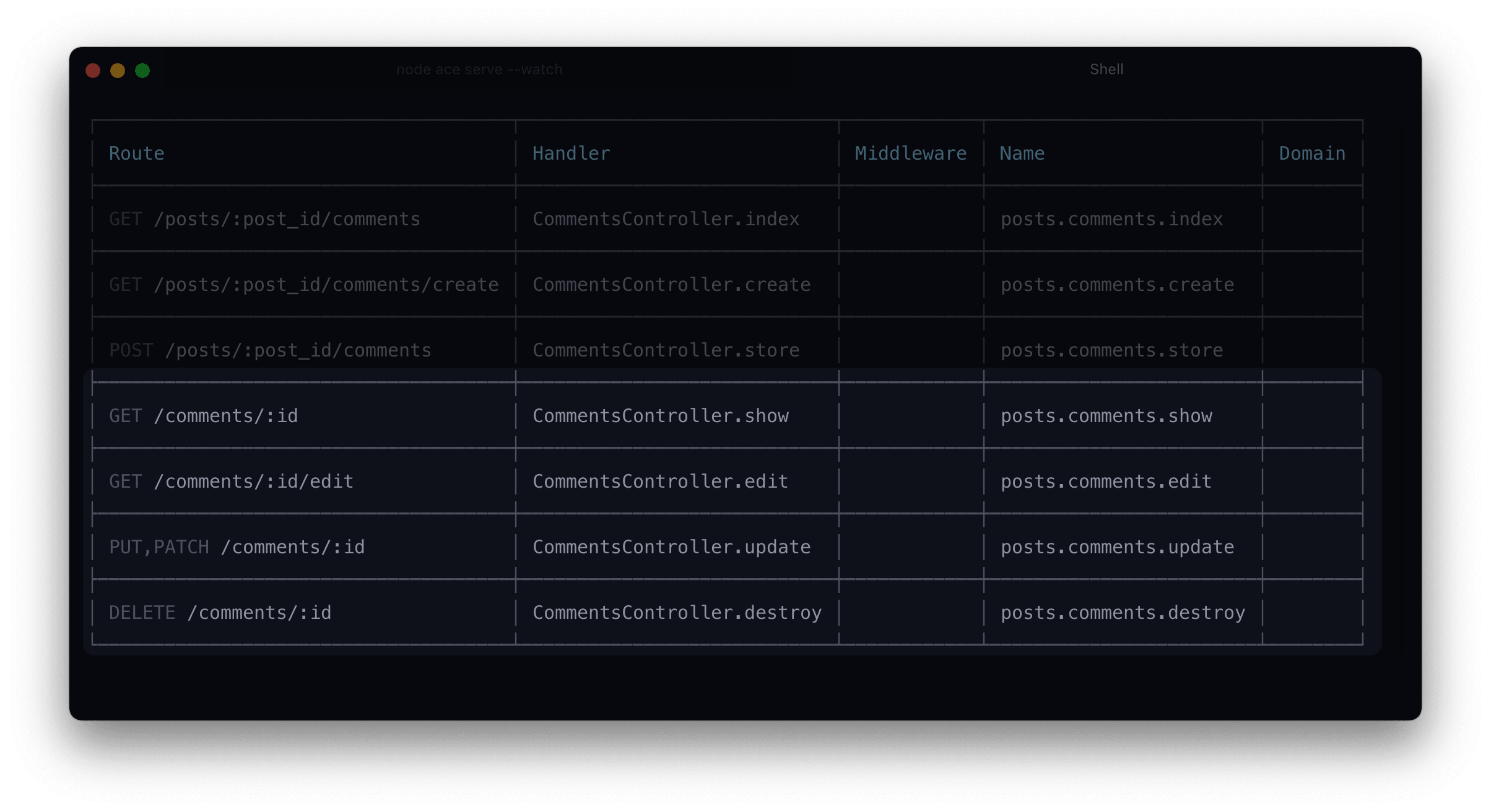Click the CommentsController.update handler text

pyautogui.click(x=671, y=547)
